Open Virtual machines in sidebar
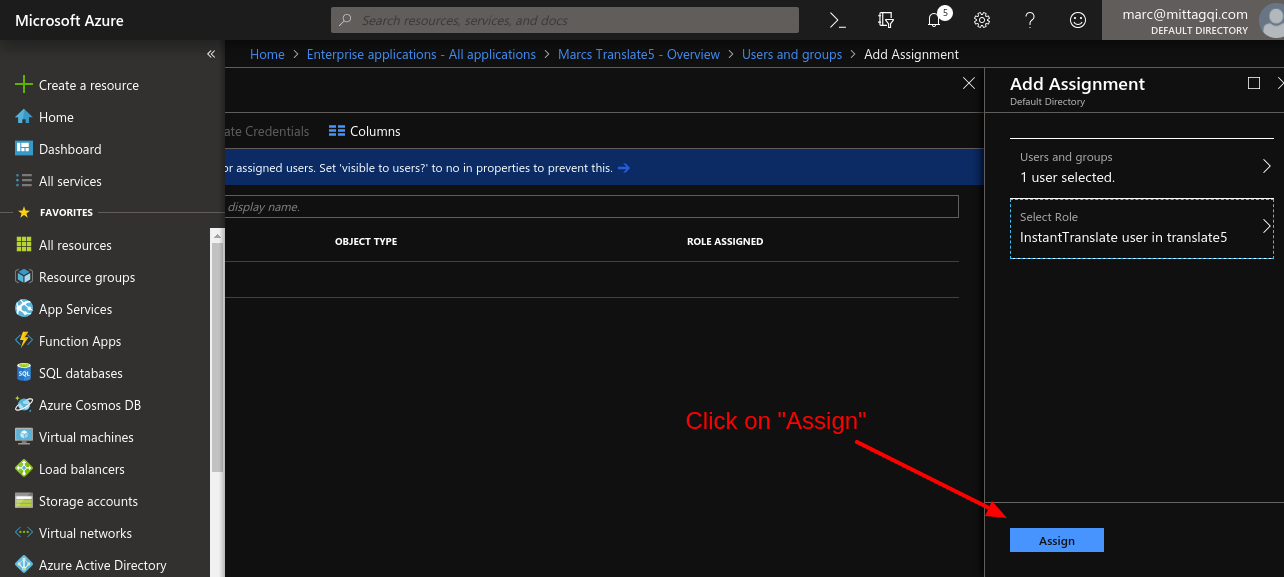Viewport: 1284px width, 577px height. [86, 437]
